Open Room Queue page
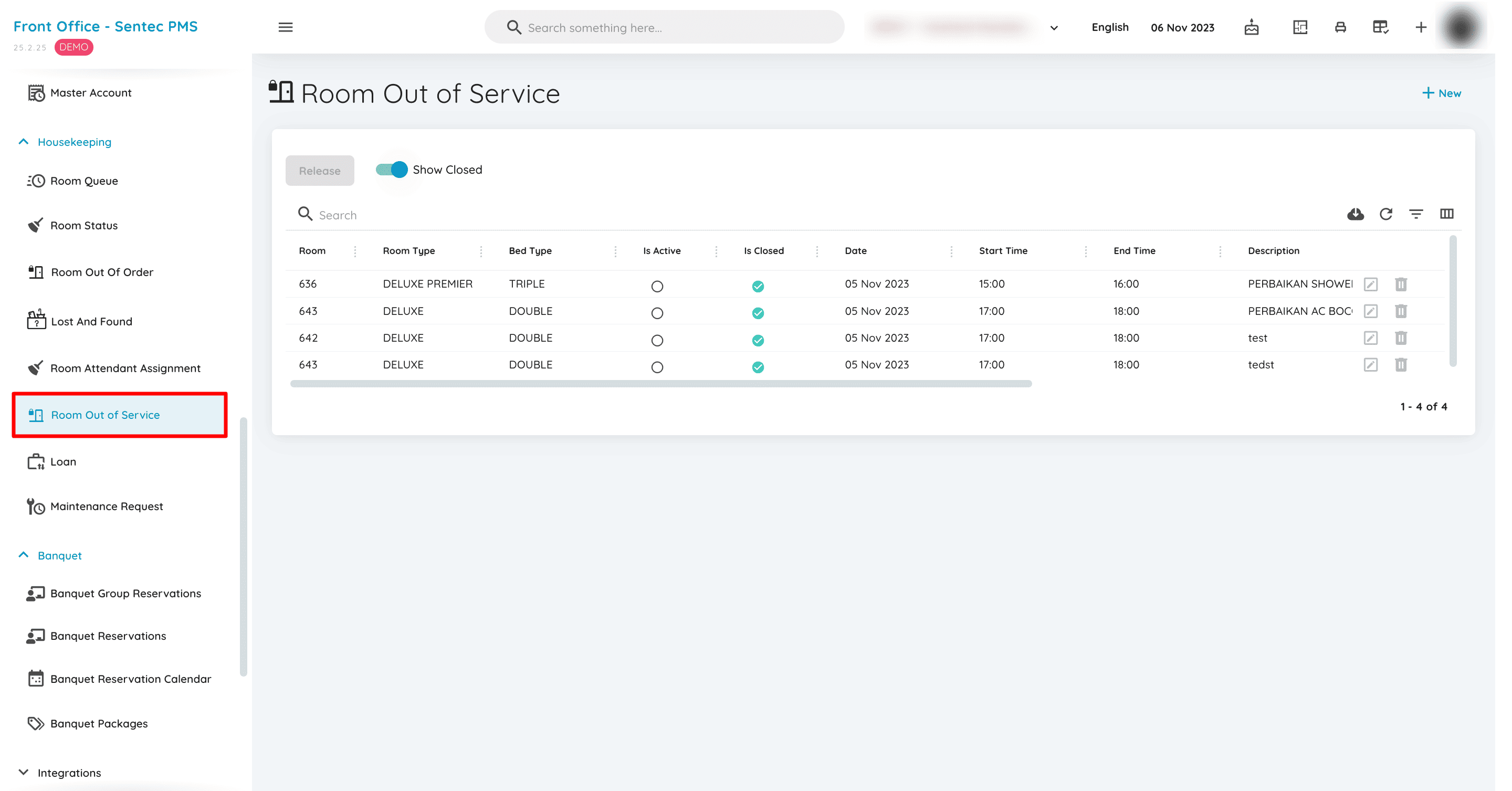The image size is (1512, 791). [x=73, y=181]
